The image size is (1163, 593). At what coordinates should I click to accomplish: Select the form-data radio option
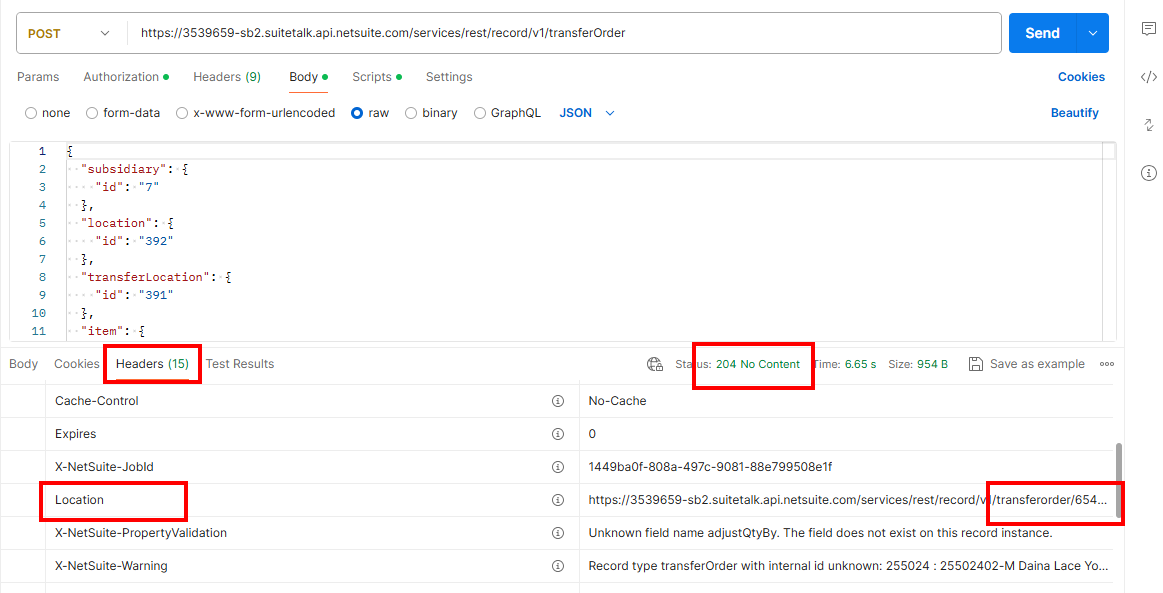coord(92,113)
